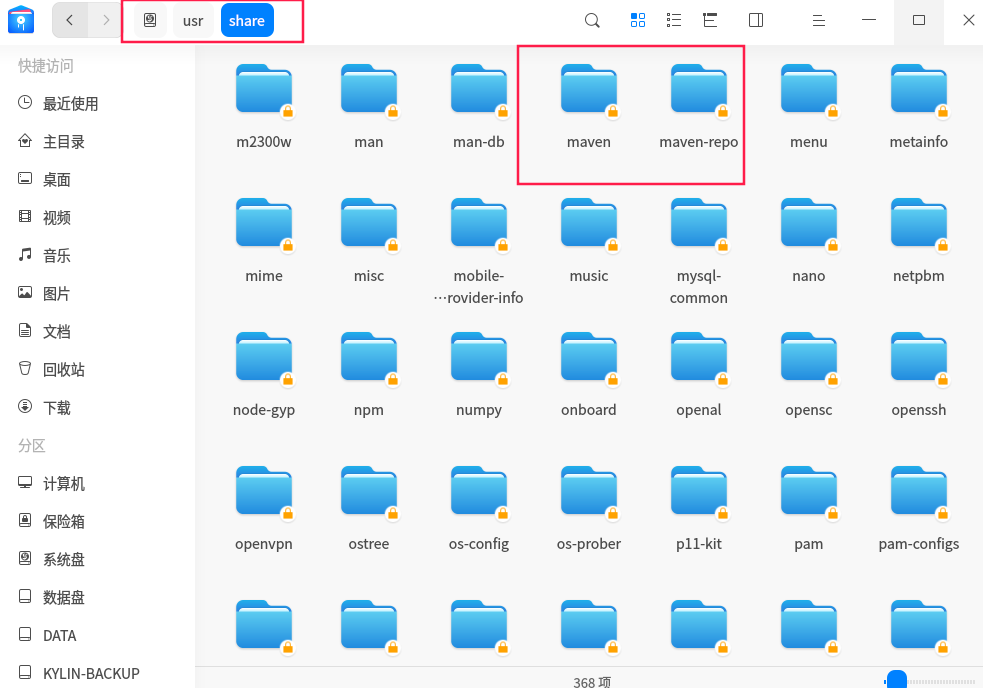The image size is (983, 688).
Task: Select the numpy folder
Action: click(478, 375)
